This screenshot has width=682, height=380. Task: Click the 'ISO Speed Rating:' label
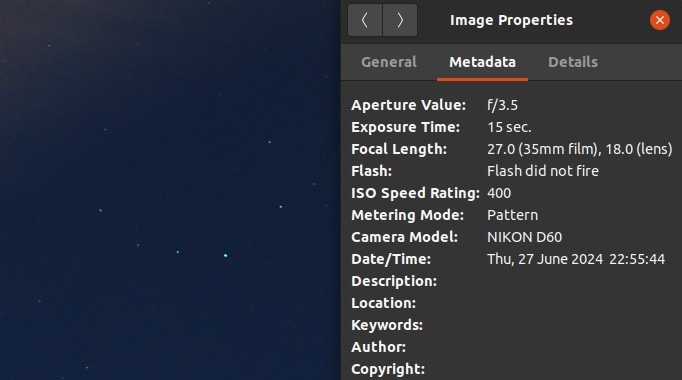pos(415,193)
